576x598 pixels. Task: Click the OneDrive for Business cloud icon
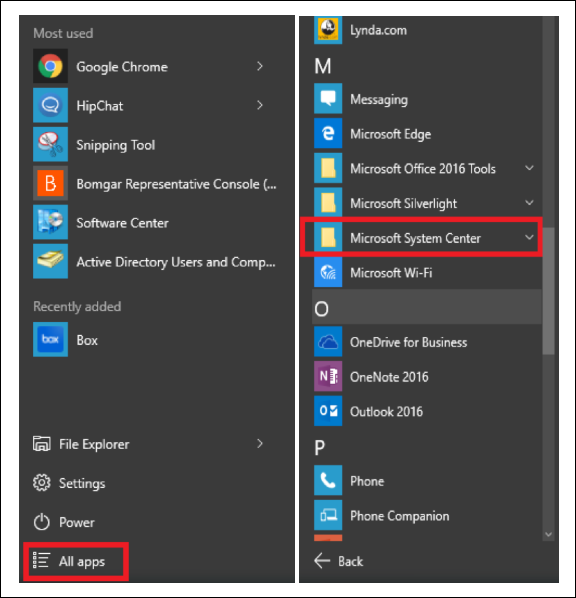click(x=328, y=342)
